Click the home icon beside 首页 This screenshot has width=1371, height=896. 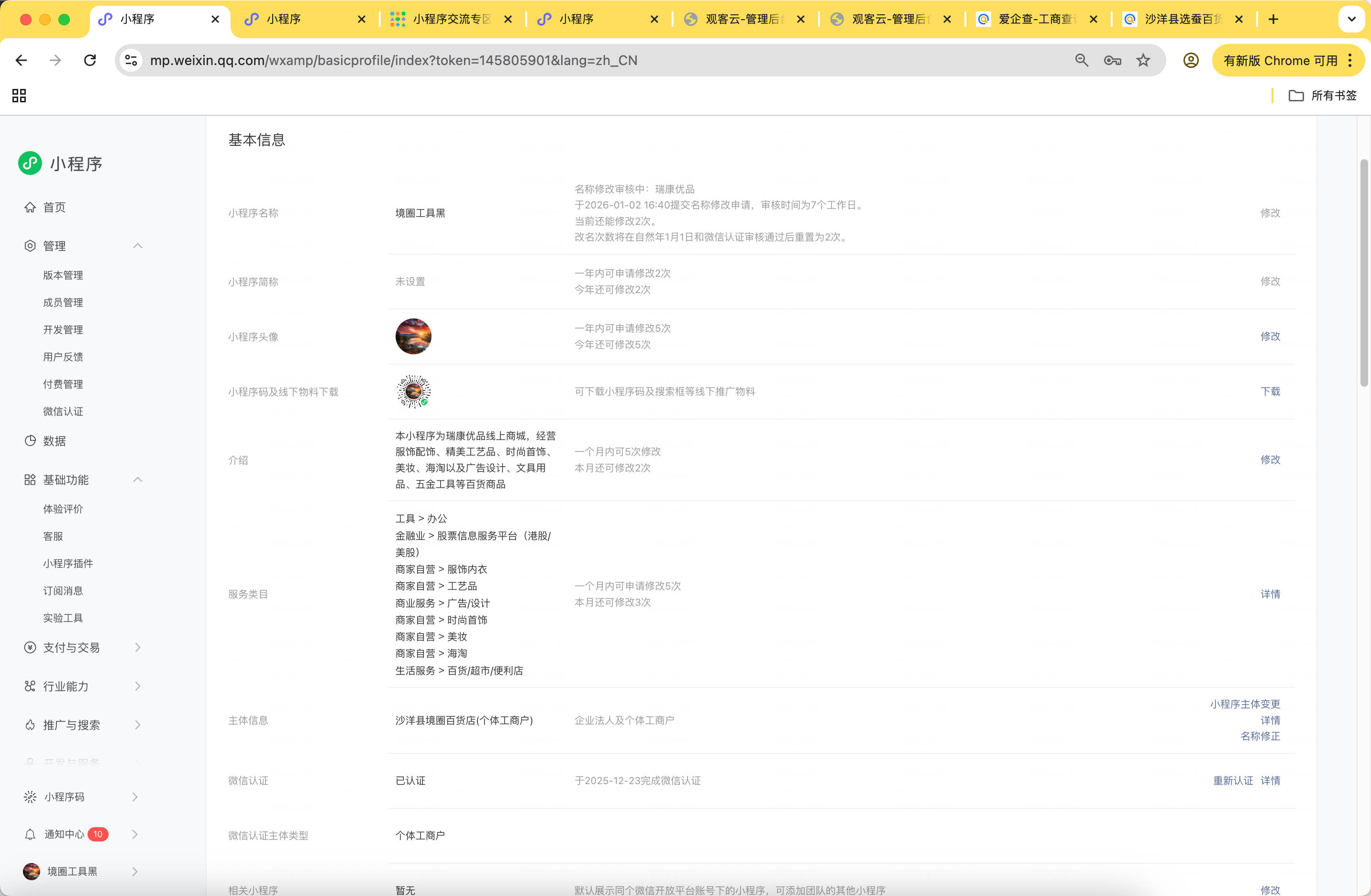(30, 208)
